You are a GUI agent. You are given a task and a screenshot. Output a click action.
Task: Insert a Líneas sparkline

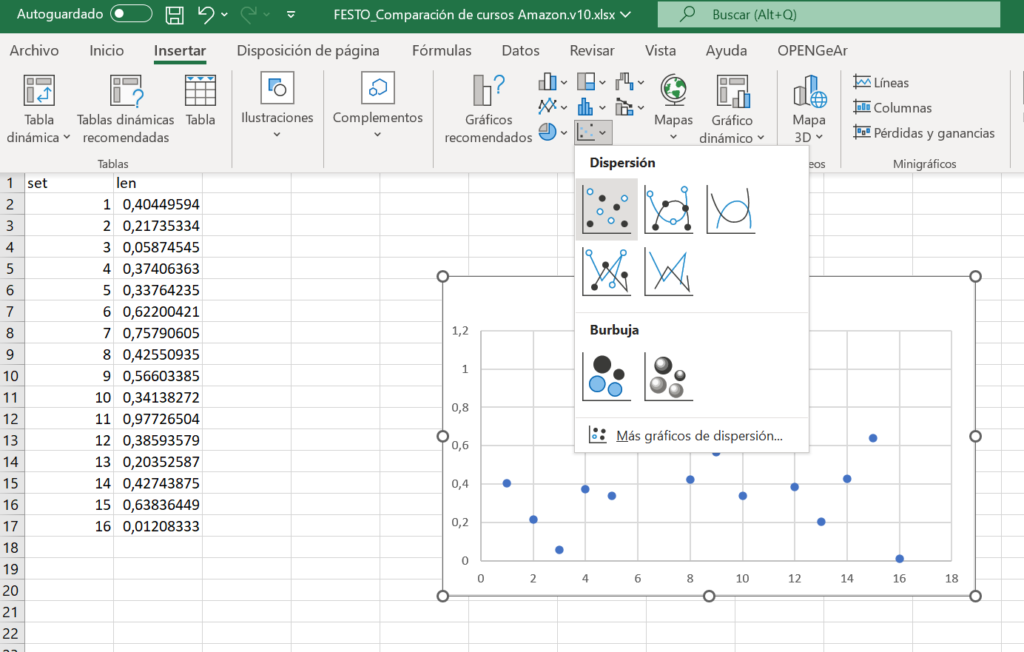coord(881,82)
